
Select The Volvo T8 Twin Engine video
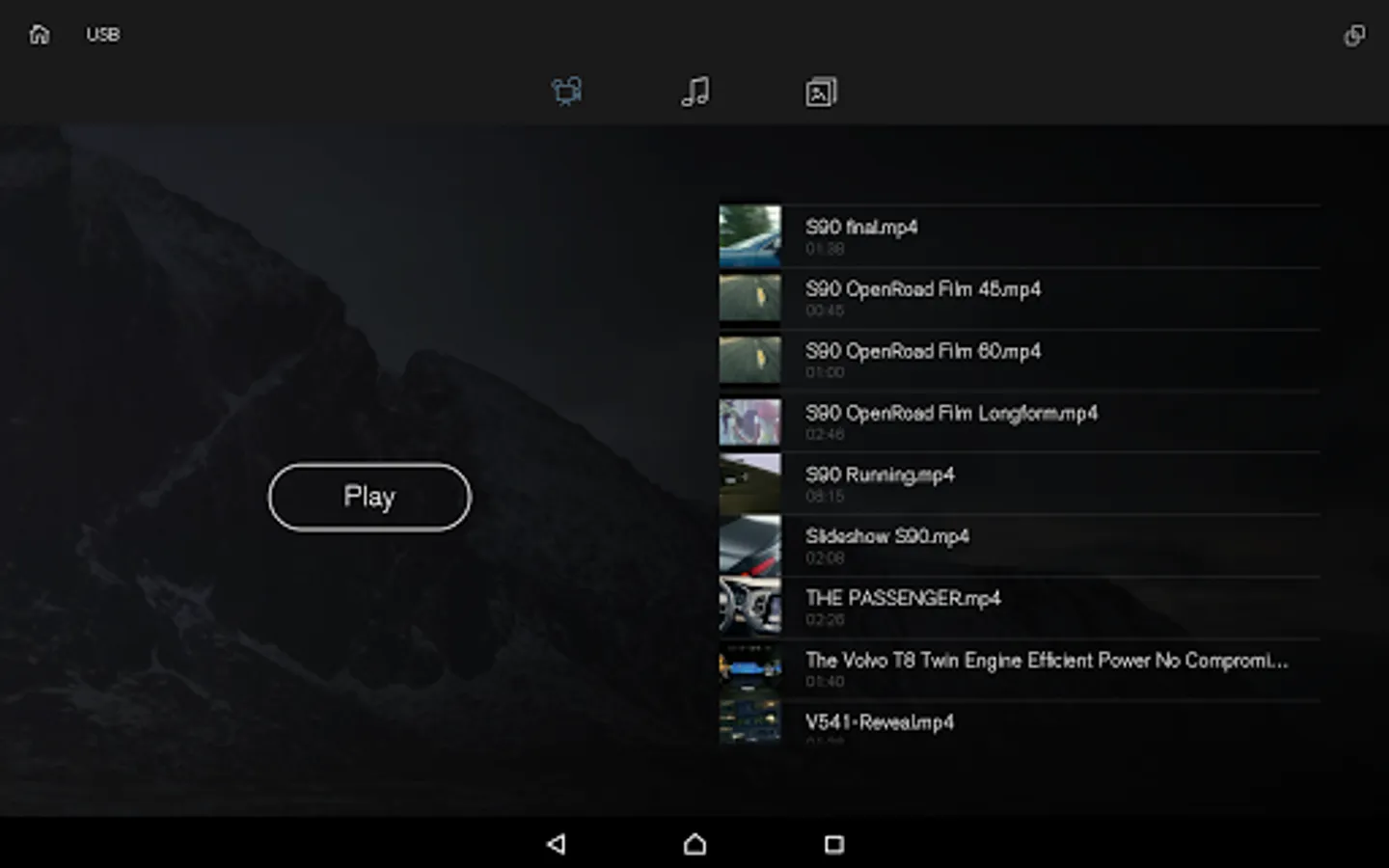[1047, 661]
